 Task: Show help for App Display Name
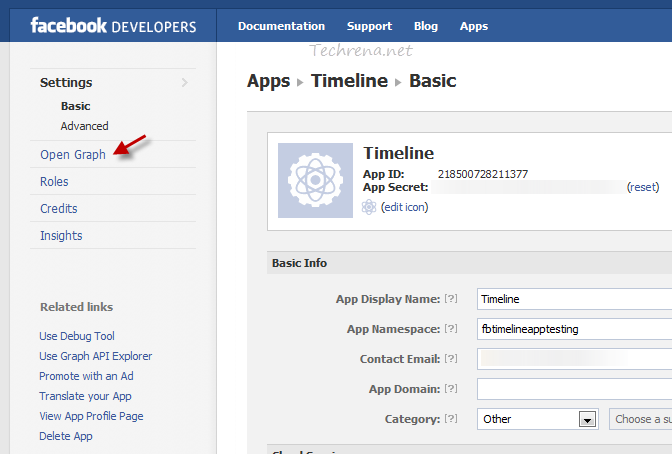pos(451,298)
